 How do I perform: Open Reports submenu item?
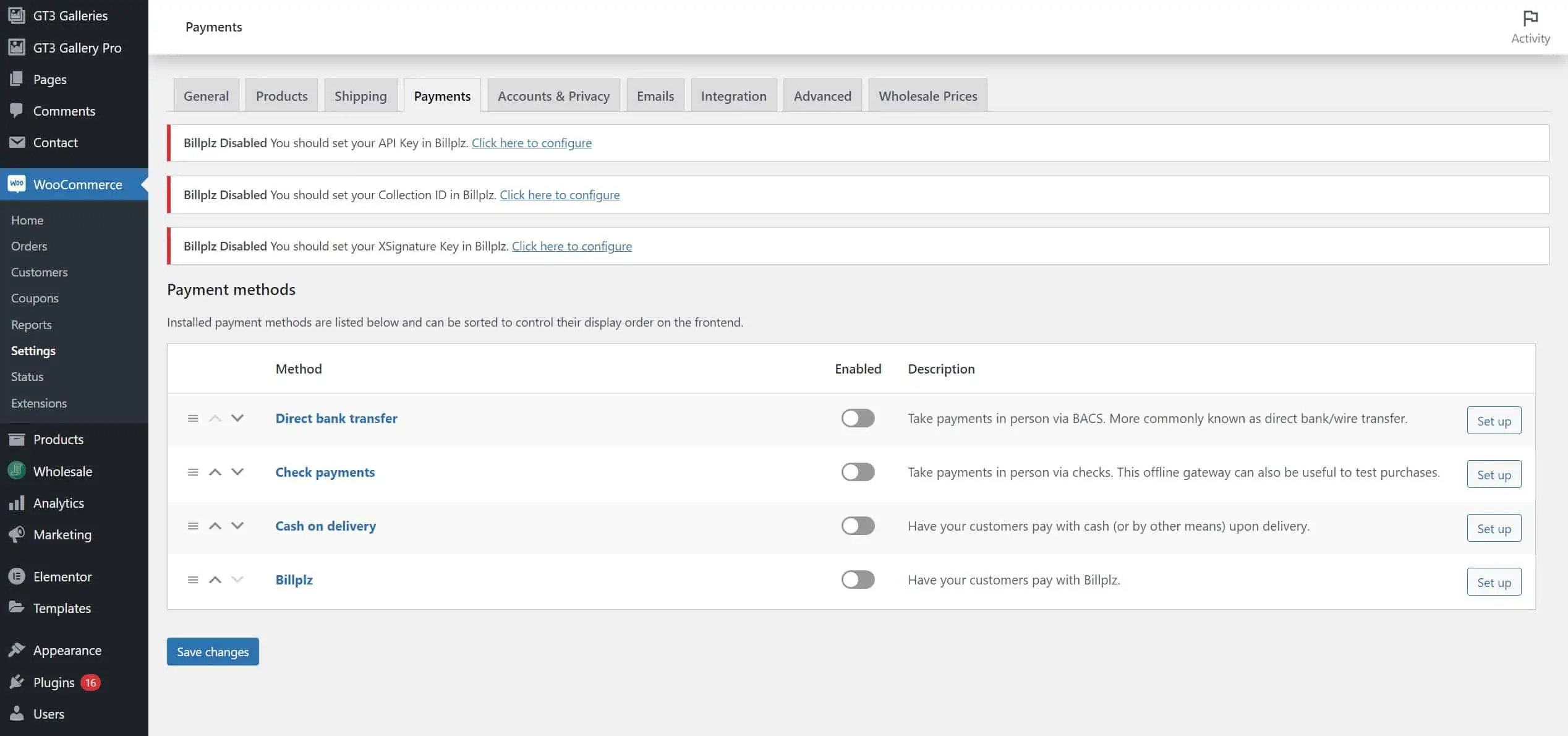(x=32, y=325)
